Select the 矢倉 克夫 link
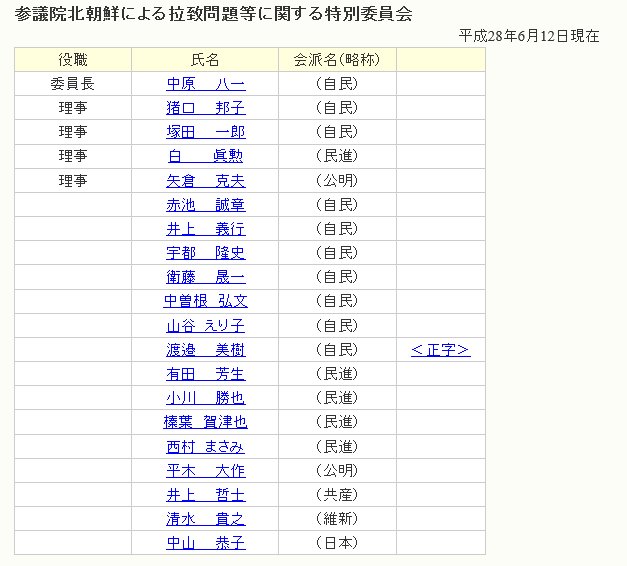 [206, 181]
